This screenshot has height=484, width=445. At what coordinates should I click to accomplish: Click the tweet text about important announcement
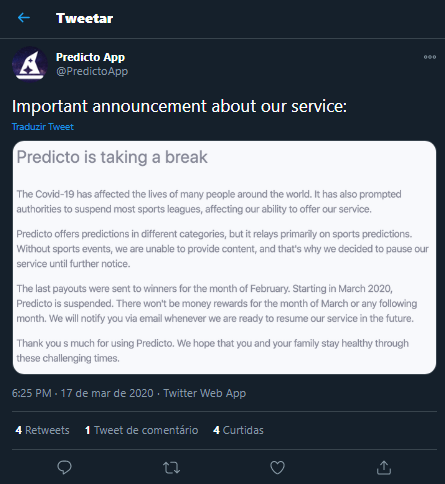[179, 106]
